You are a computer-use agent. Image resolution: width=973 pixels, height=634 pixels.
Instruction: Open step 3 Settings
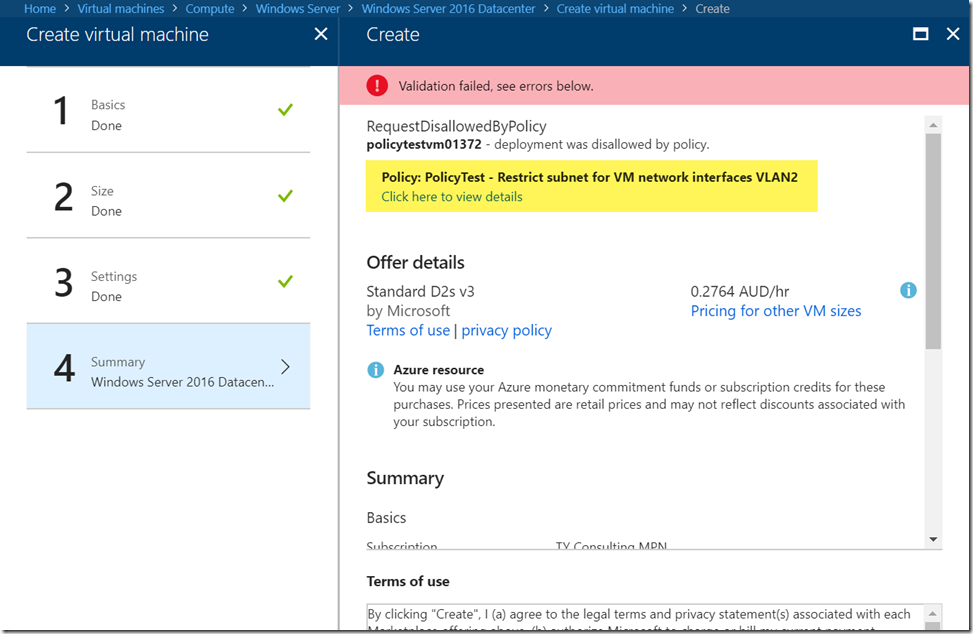[x=168, y=281]
